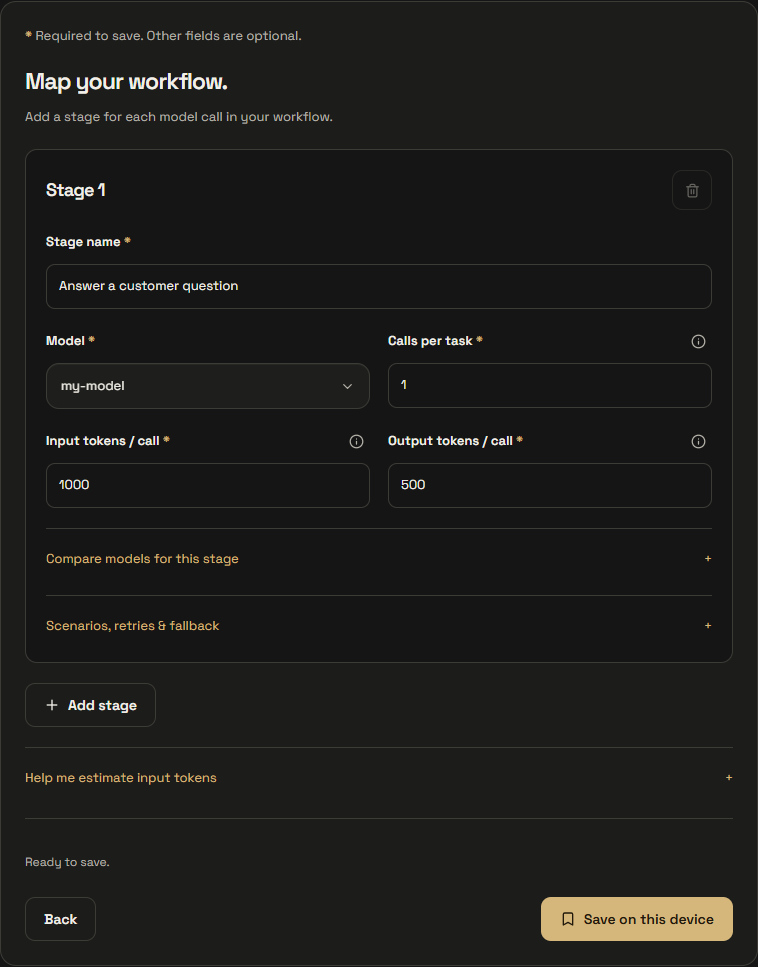Open the Output tokens info icon
The height and width of the screenshot is (967, 758).
[698, 441]
